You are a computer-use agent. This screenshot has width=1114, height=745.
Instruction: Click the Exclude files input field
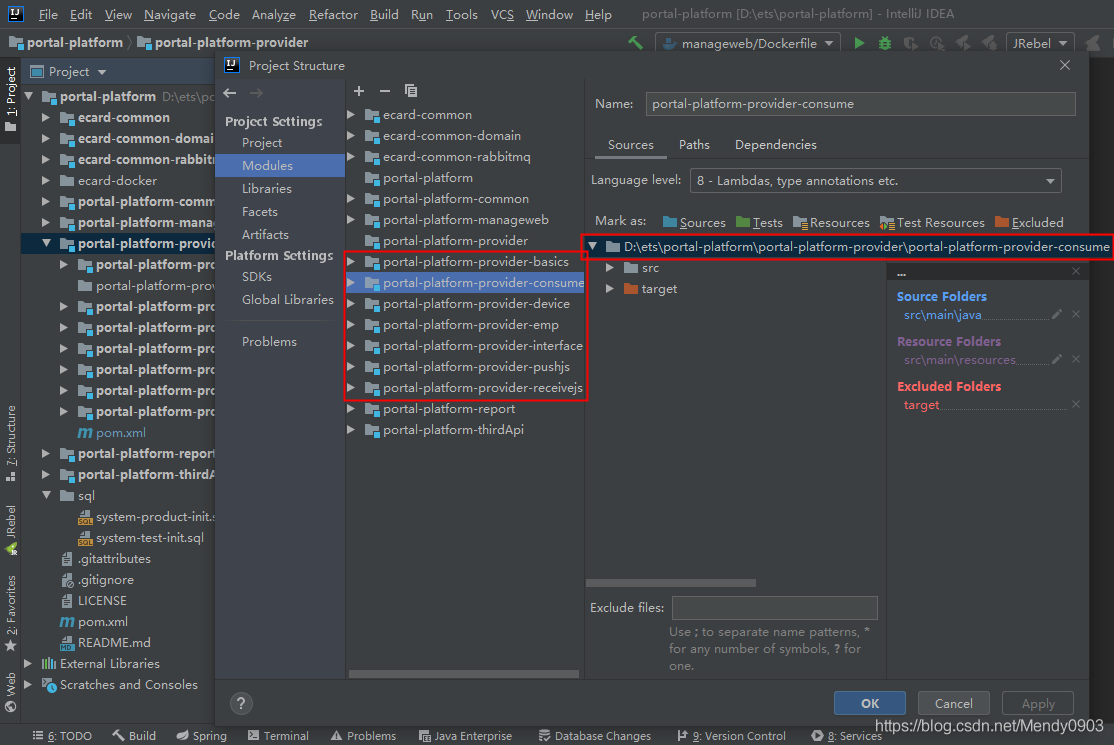(x=774, y=607)
